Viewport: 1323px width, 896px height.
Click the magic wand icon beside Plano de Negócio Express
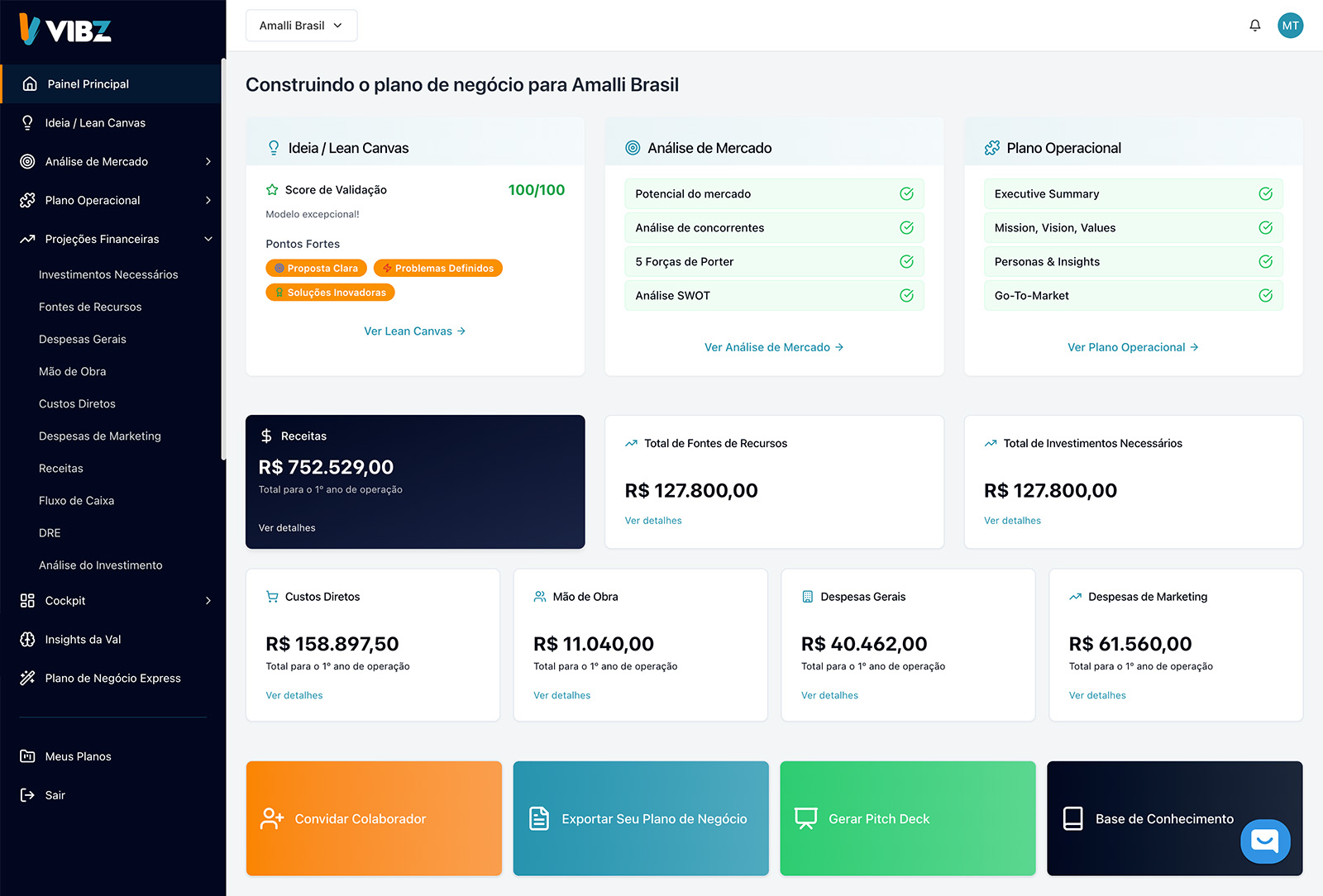pyautogui.click(x=27, y=678)
